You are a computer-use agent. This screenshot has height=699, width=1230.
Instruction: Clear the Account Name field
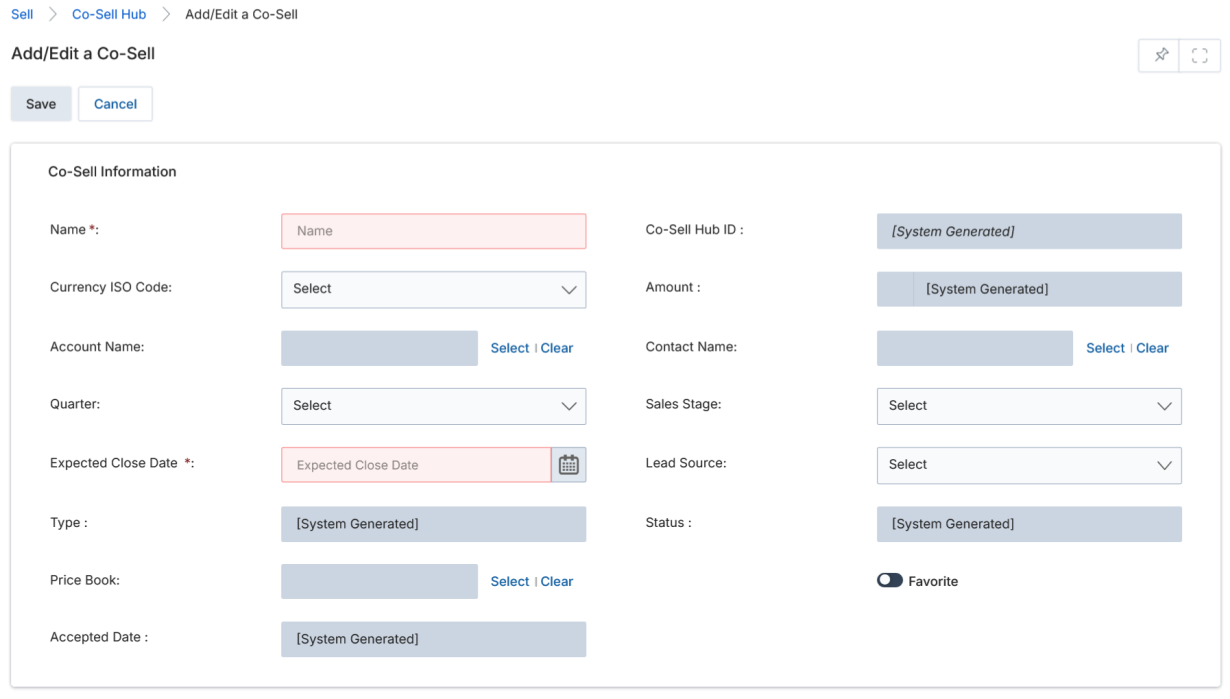pyautogui.click(x=557, y=348)
